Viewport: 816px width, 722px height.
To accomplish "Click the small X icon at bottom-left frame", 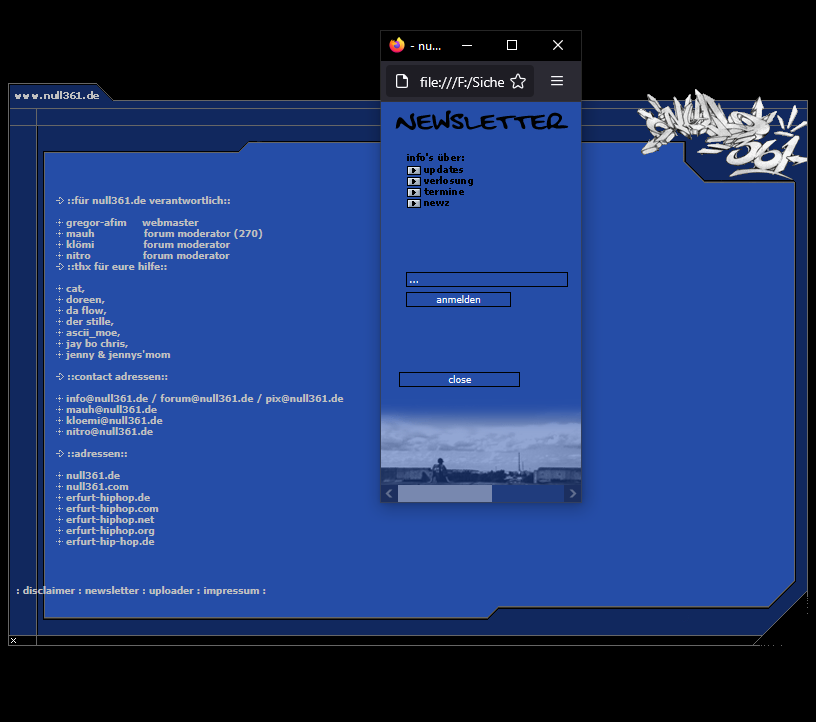I will click(13, 640).
